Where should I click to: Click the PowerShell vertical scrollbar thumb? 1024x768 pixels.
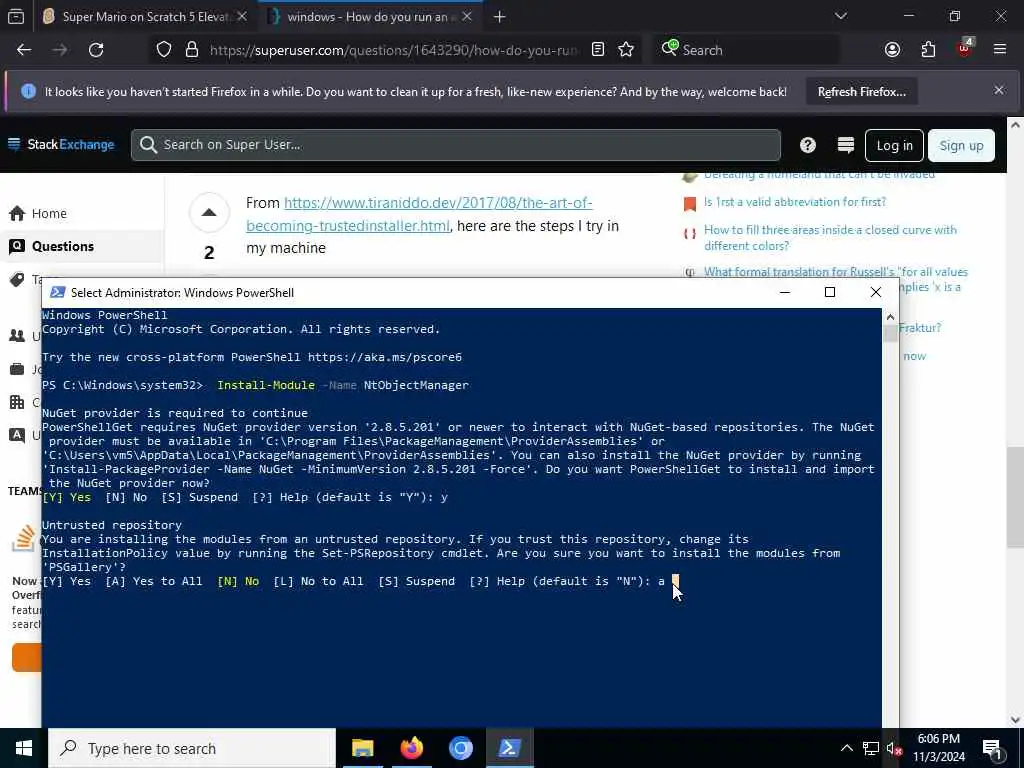[x=890, y=334]
